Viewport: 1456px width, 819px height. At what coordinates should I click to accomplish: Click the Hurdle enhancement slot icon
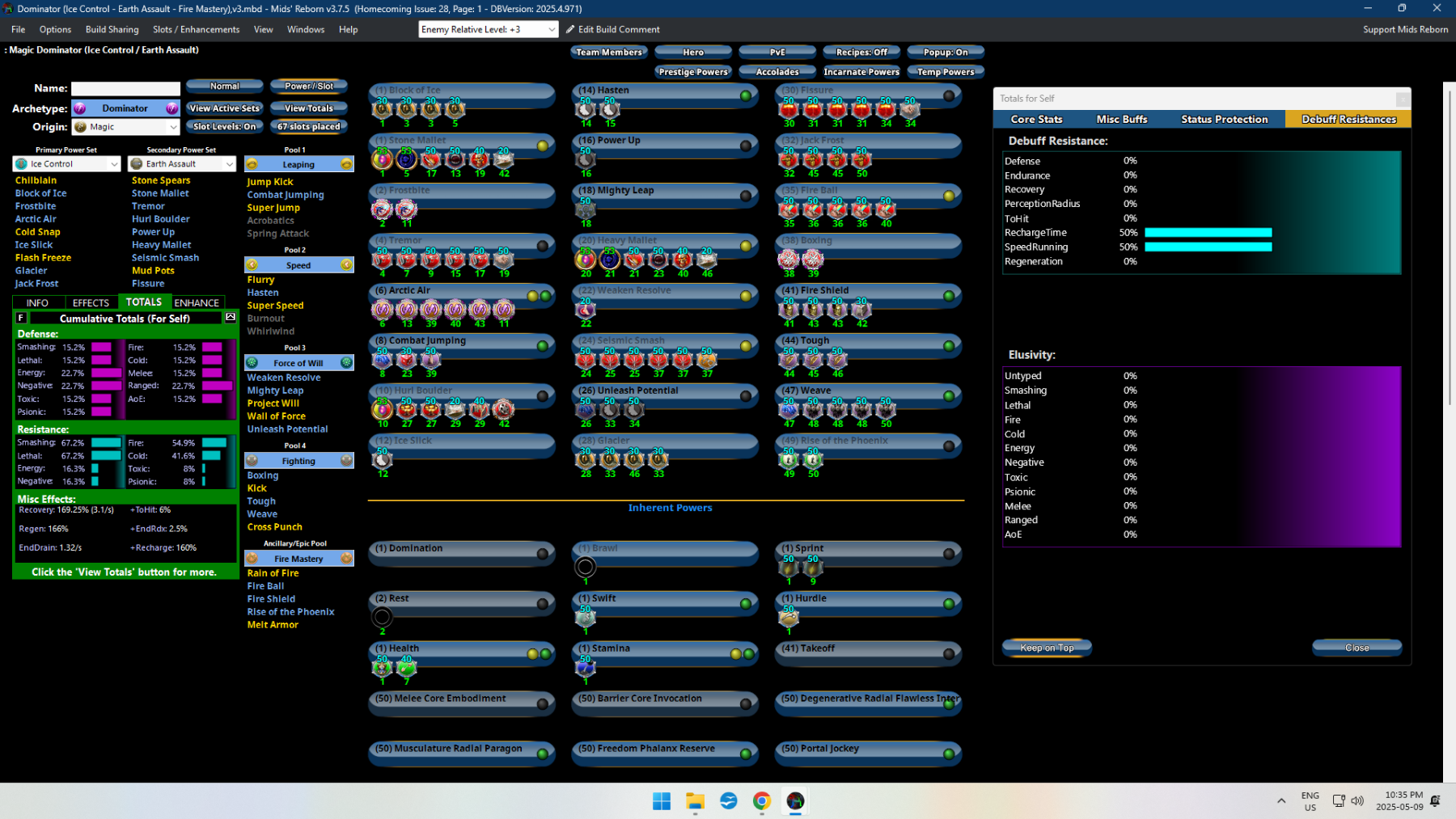pos(789,618)
